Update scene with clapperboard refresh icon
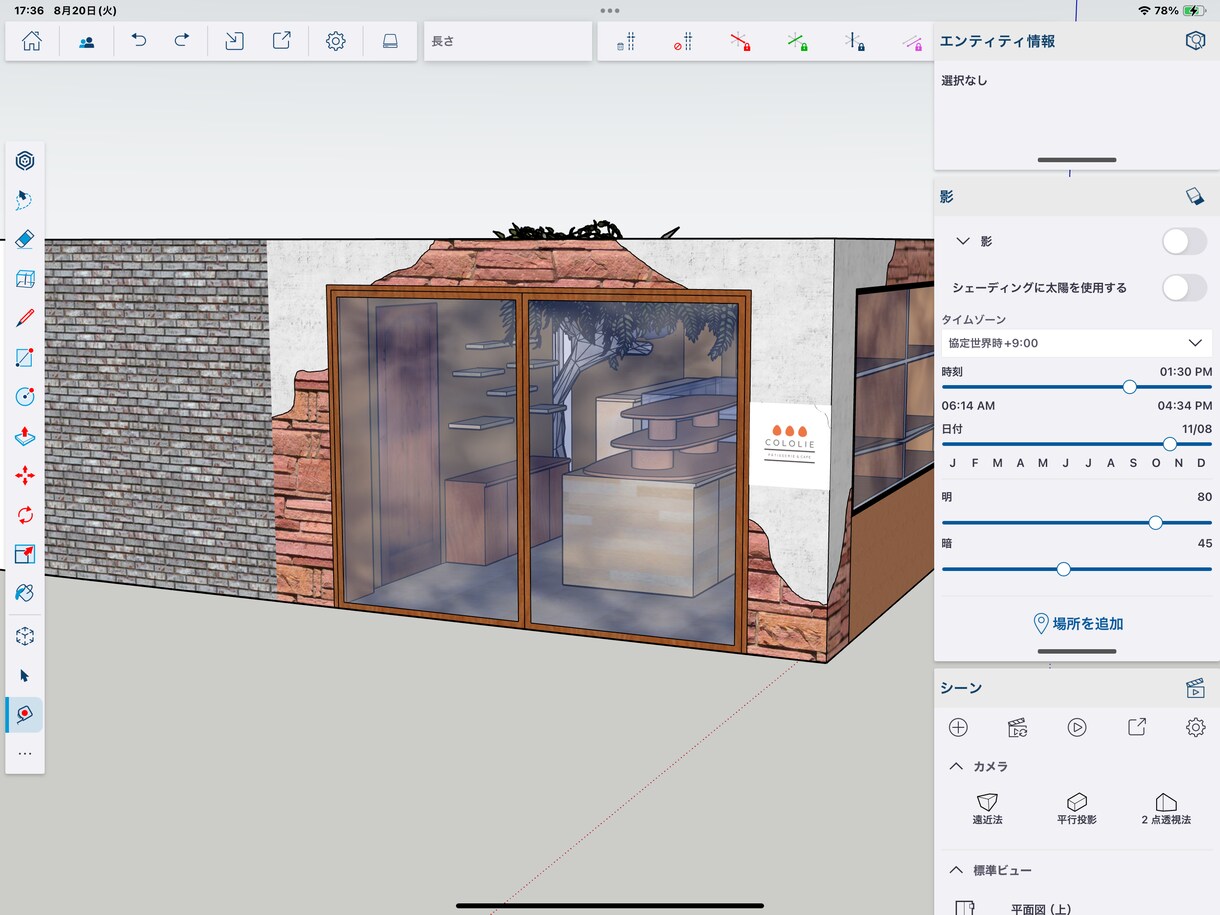 (1018, 728)
